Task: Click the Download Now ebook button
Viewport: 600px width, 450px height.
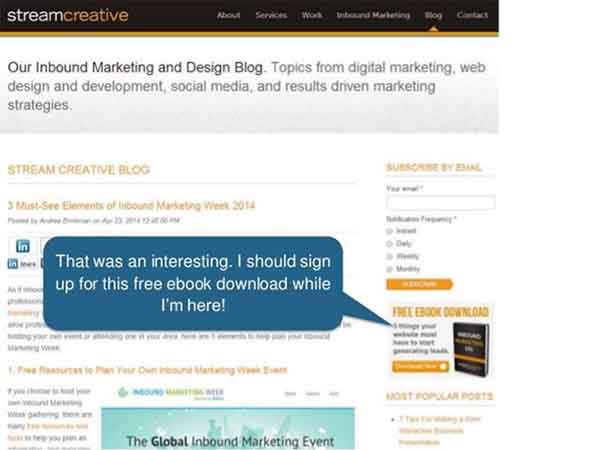Action: pyautogui.click(x=420, y=366)
